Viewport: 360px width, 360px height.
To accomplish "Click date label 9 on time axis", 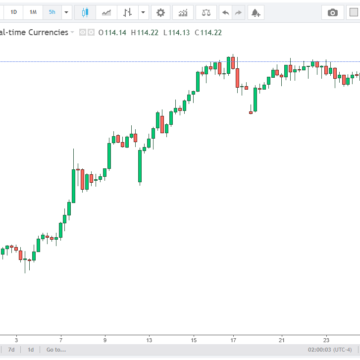I will pyautogui.click(x=105, y=340).
